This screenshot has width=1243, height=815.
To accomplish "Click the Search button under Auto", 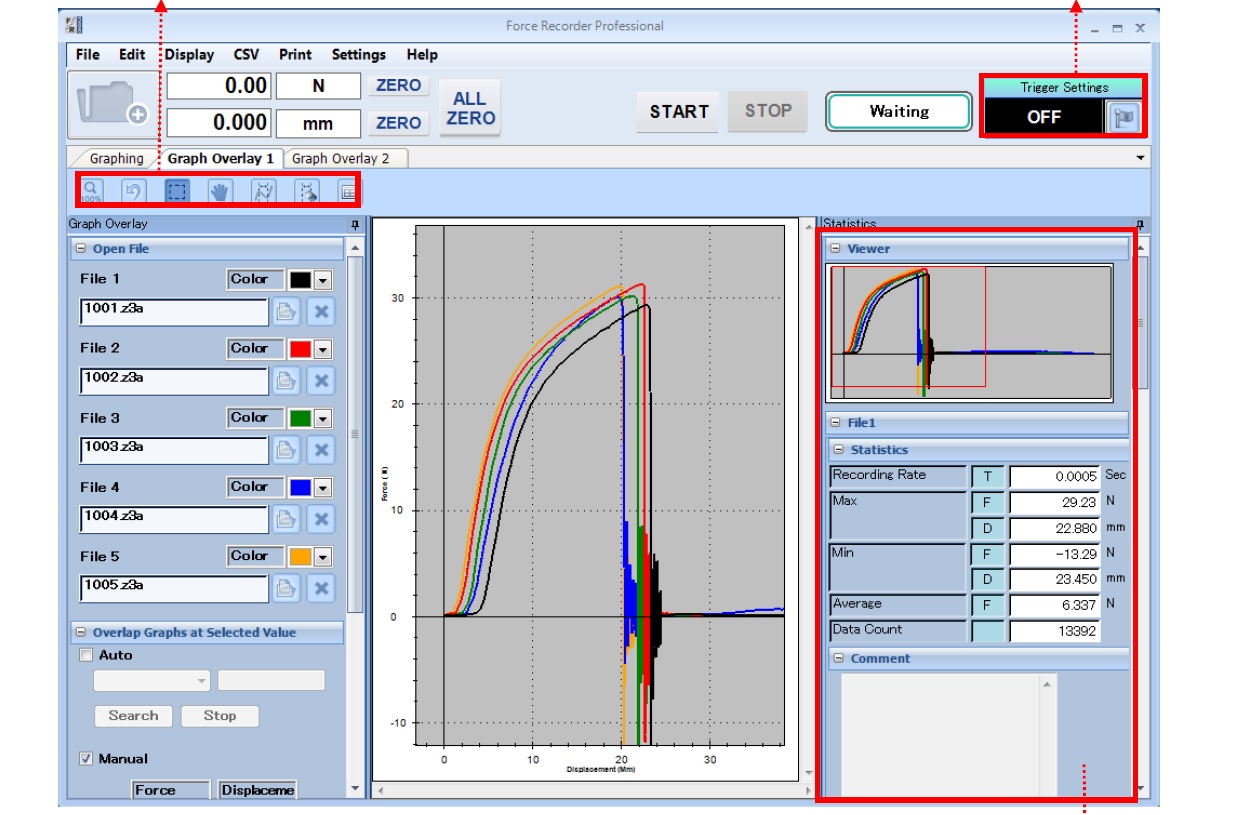I will (133, 715).
